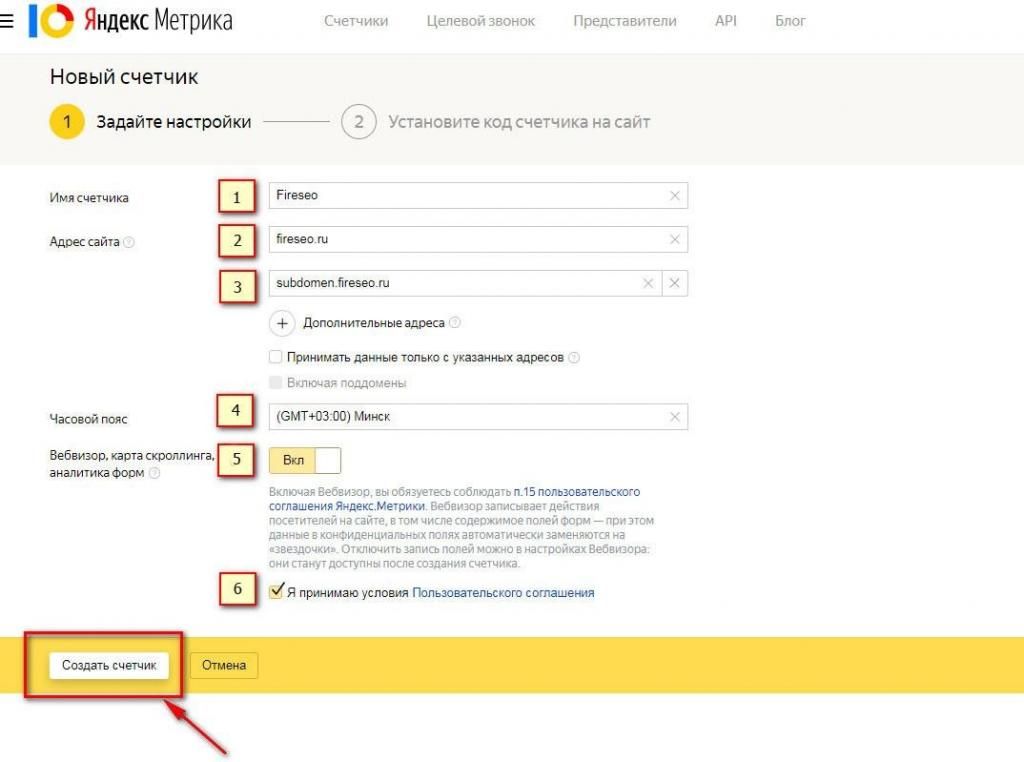Open the Представители menu item

click(625, 21)
